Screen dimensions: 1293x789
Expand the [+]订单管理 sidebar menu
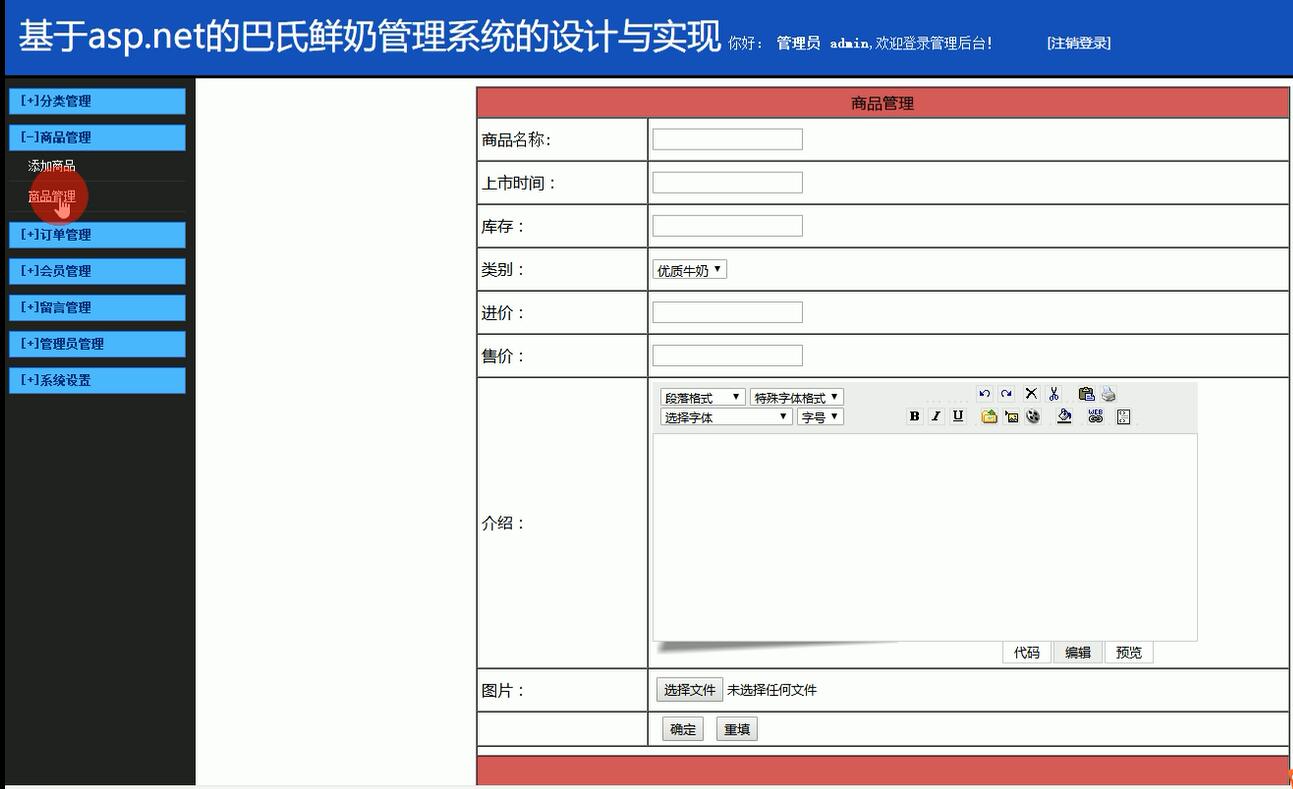(97, 234)
